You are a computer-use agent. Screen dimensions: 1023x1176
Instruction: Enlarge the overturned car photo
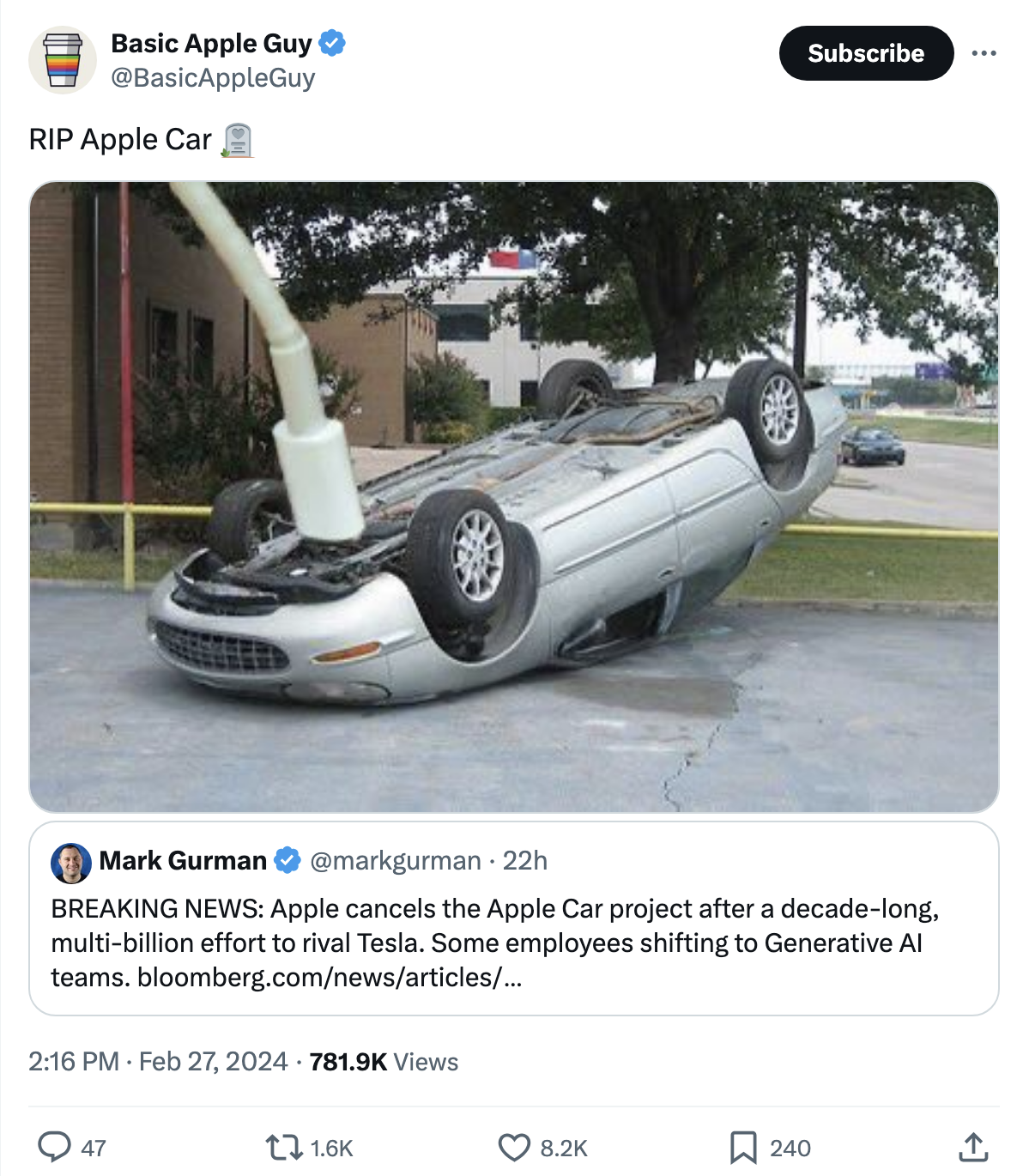pos(514,496)
